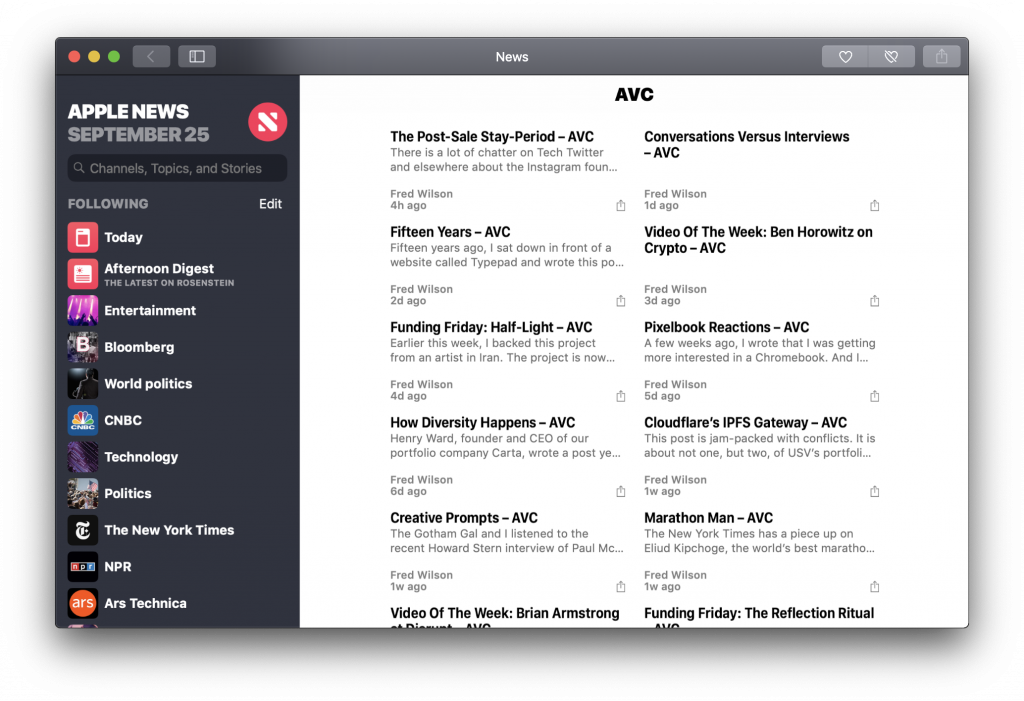This screenshot has width=1024, height=701.
Task: Select Technology in the sidebar
Action: click(141, 457)
